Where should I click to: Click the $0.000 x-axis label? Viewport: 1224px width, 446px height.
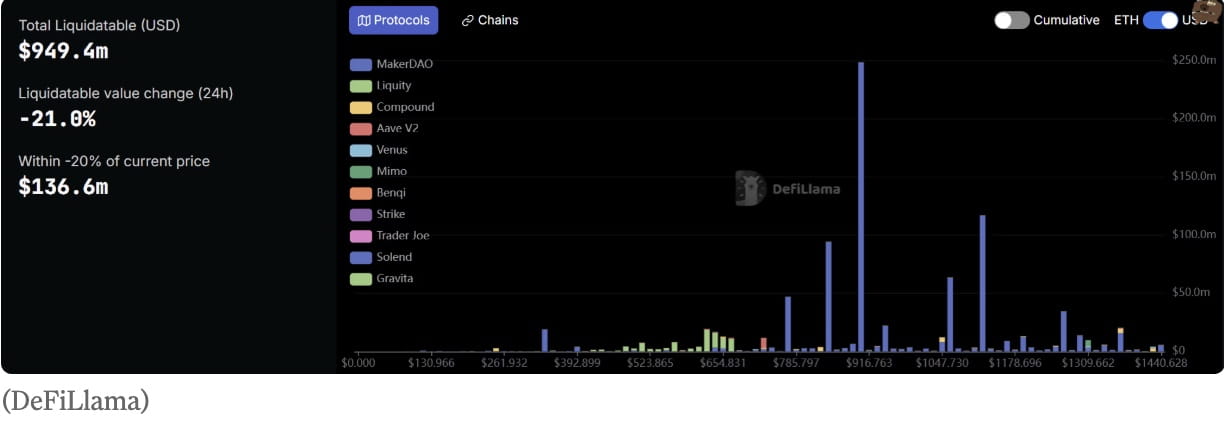(x=358, y=363)
